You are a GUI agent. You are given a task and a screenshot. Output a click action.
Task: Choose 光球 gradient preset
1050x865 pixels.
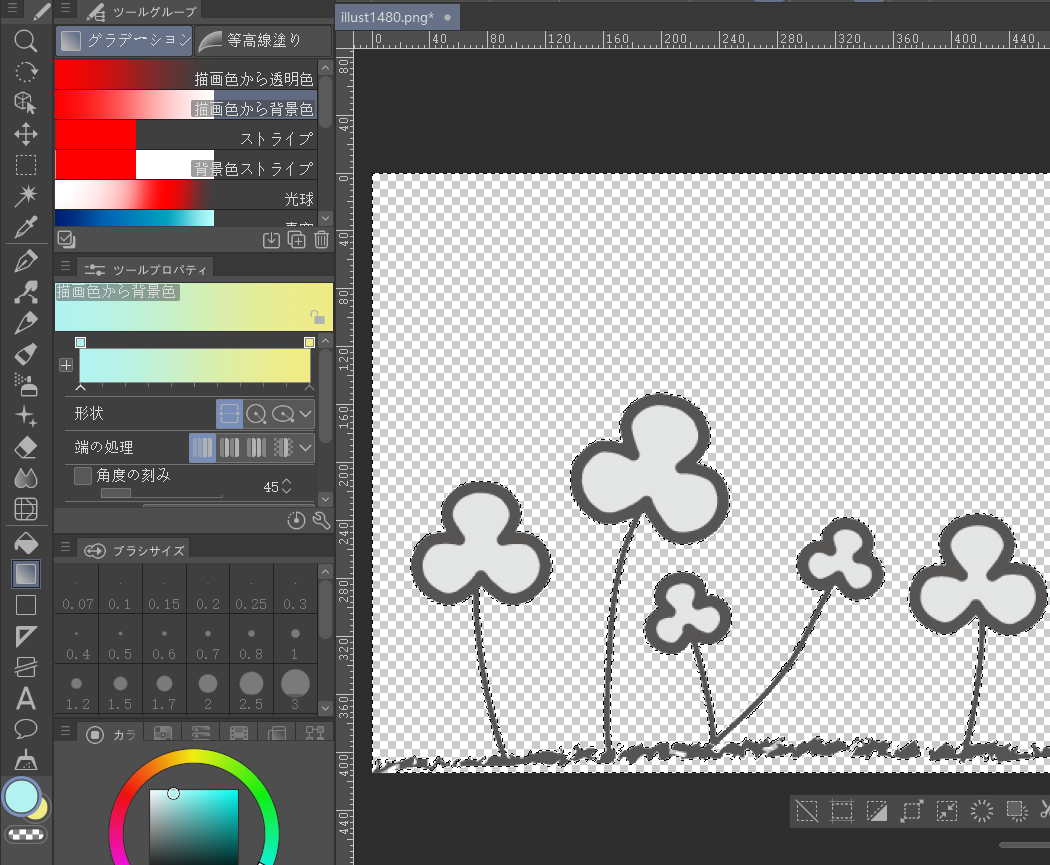[185, 194]
